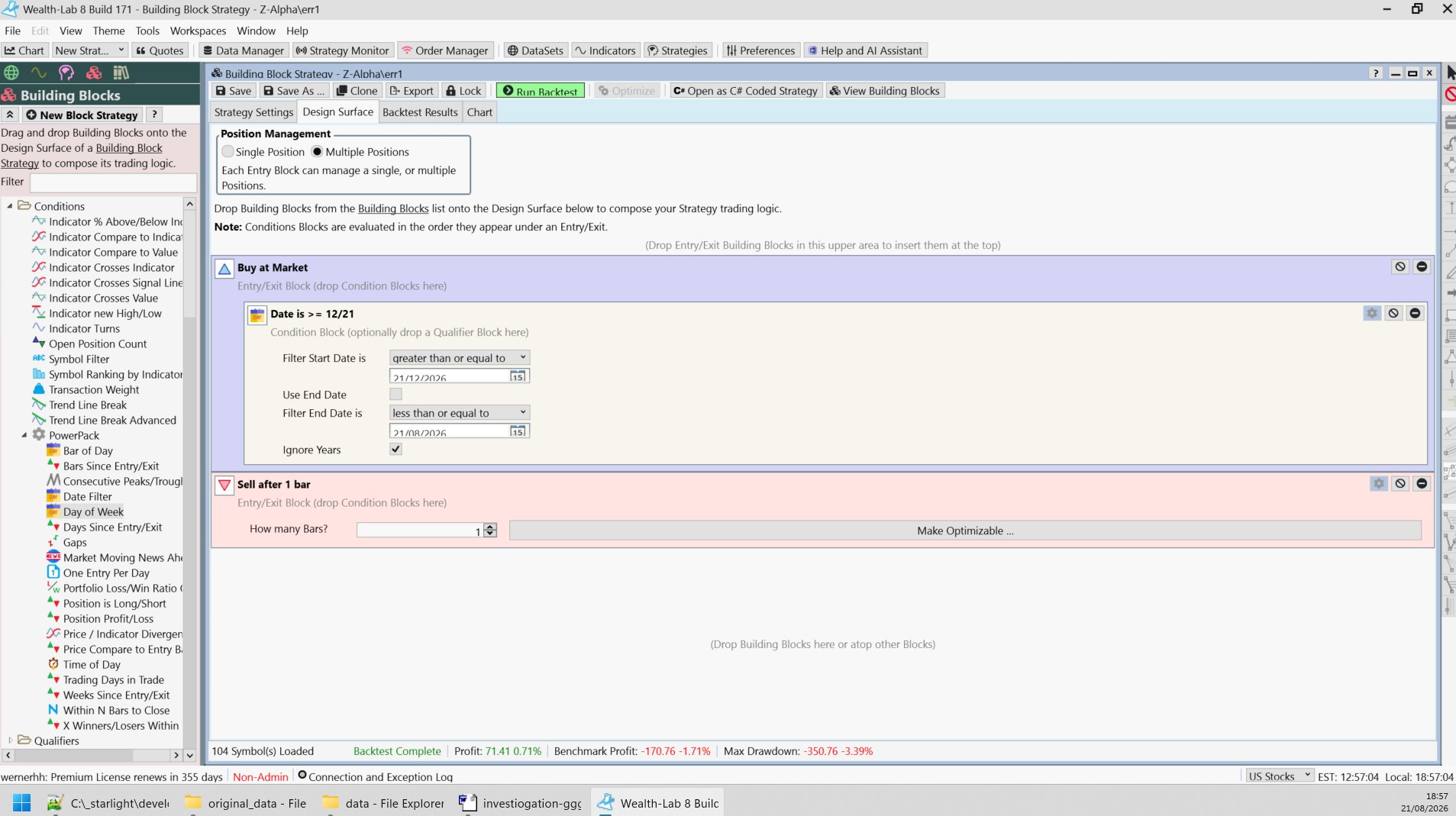Open the Strategies head icon panel in the sidebar

[x=66, y=73]
